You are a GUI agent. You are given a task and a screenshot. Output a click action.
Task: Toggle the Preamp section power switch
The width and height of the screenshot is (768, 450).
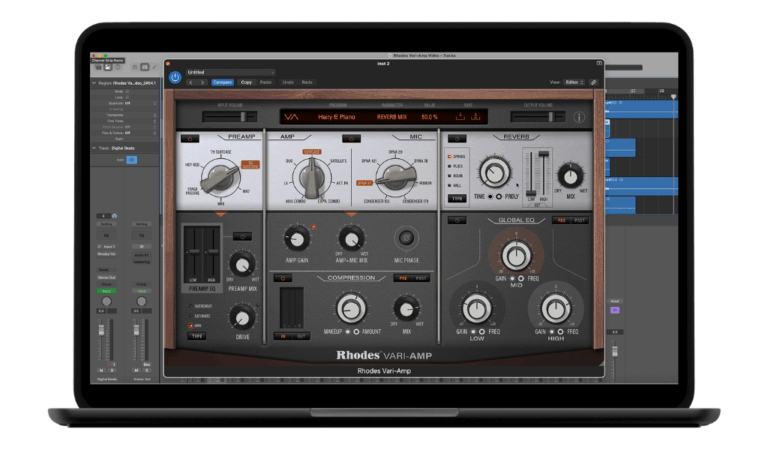click(x=190, y=139)
